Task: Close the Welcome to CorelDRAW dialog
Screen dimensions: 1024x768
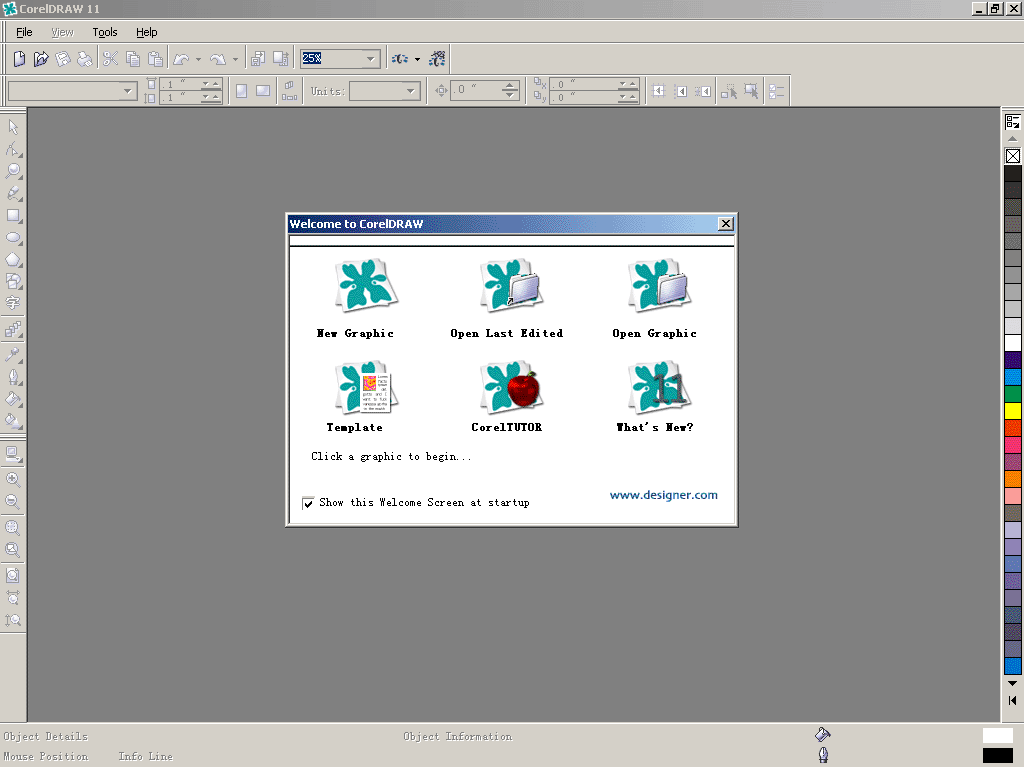Action: point(726,224)
